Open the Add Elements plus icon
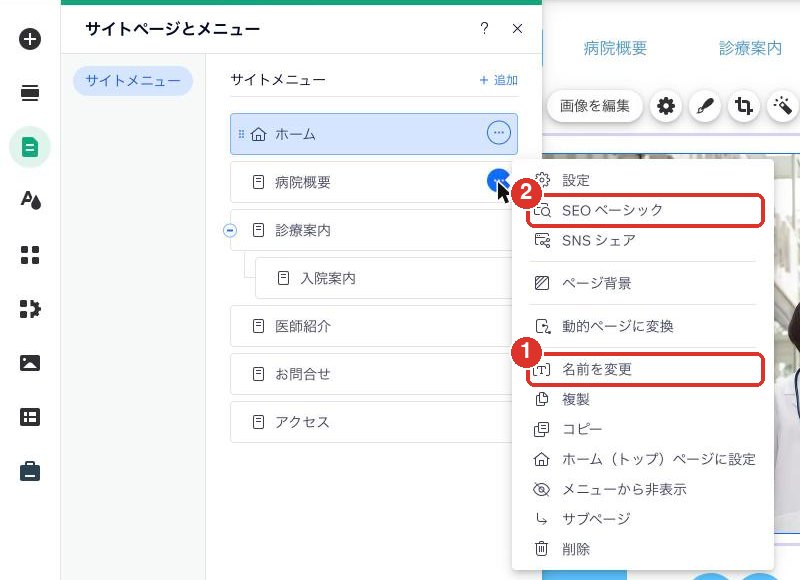This screenshot has width=800, height=580. [30, 39]
